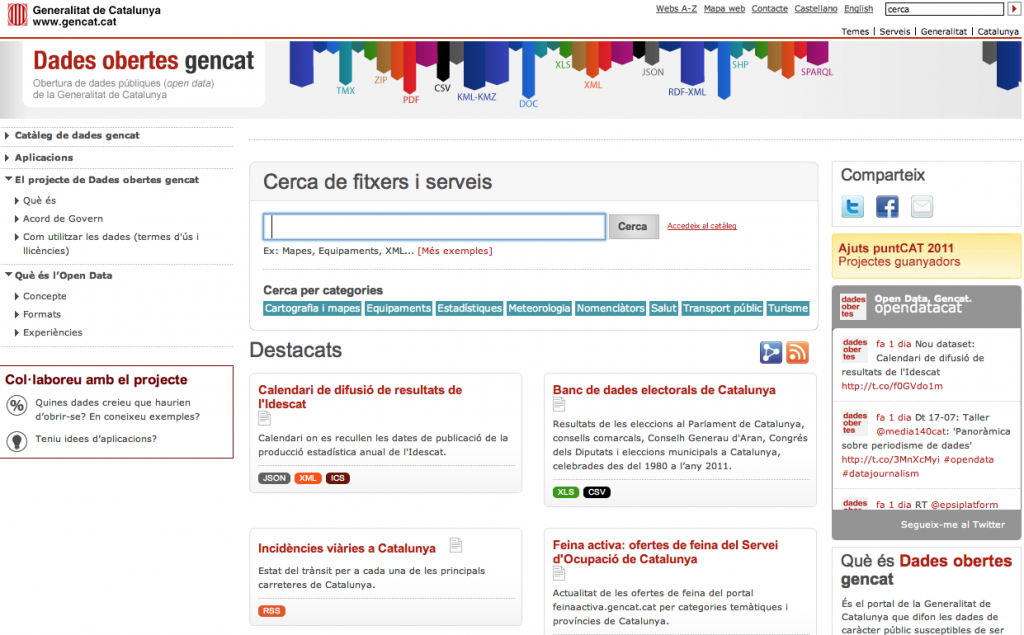This screenshot has width=1024, height=635.
Task: Open Quines dades creieu que haurien d'obrir-se link
Action: (118, 410)
